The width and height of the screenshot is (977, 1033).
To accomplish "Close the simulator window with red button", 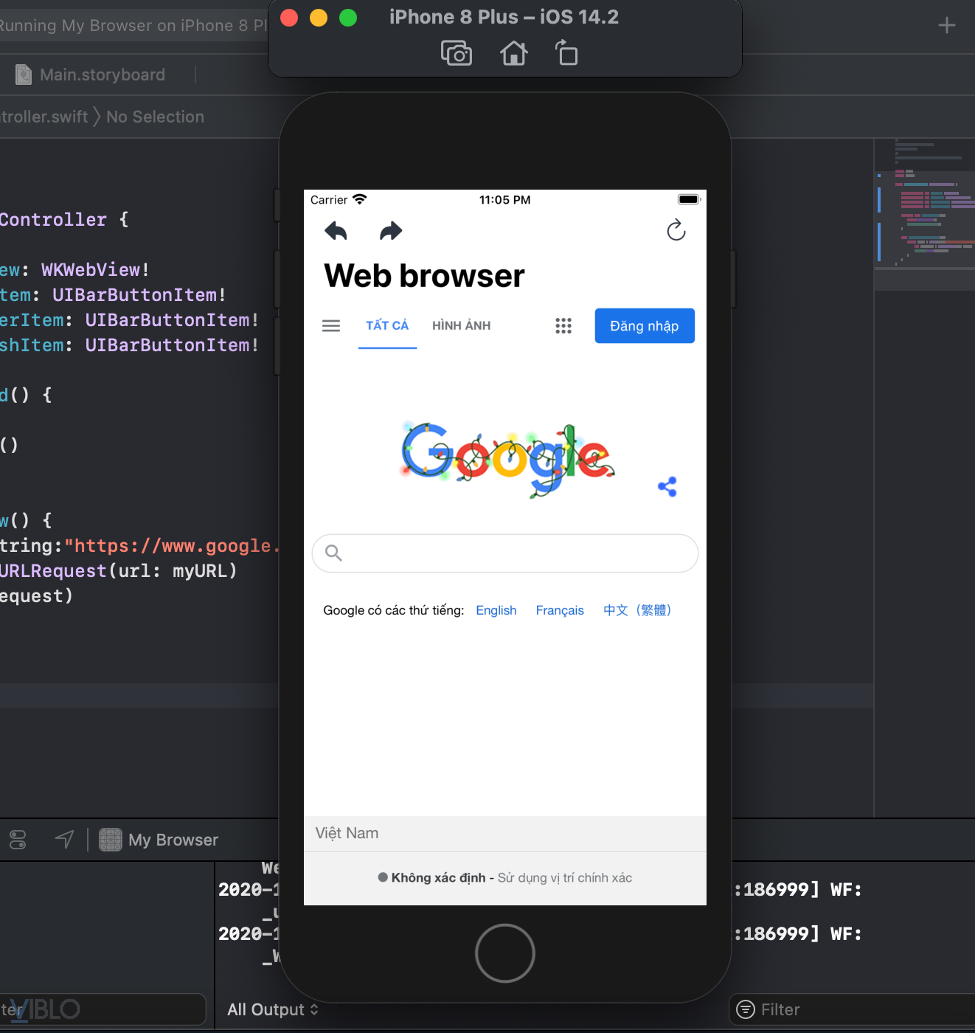I will coord(289,18).
